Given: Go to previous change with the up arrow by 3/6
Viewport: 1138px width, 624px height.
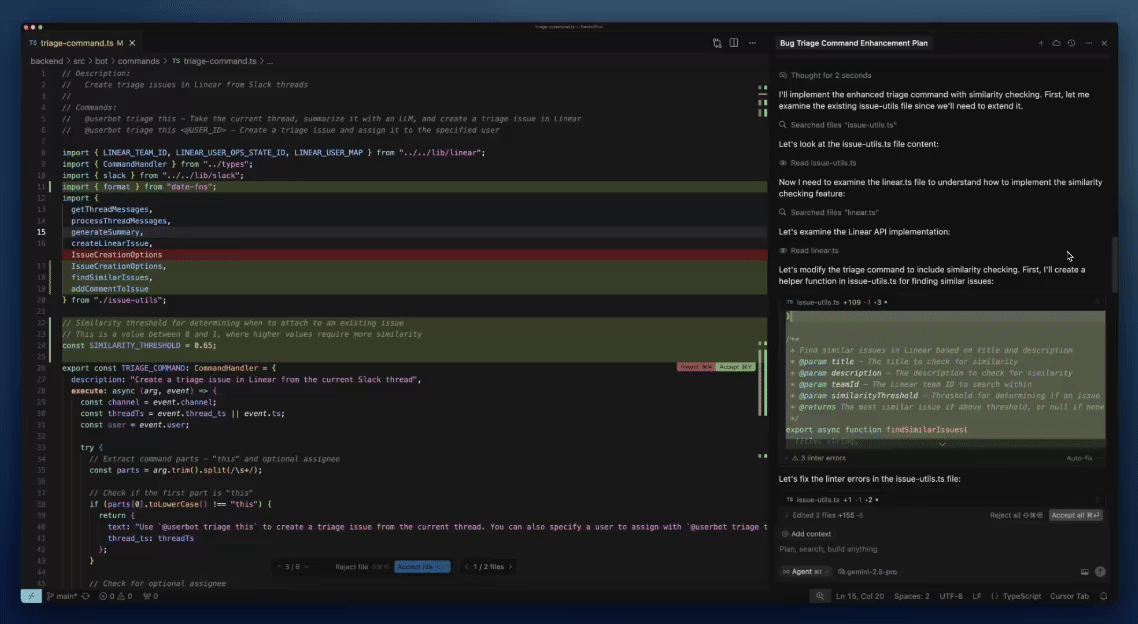Looking at the screenshot, I should click(x=279, y=567).
